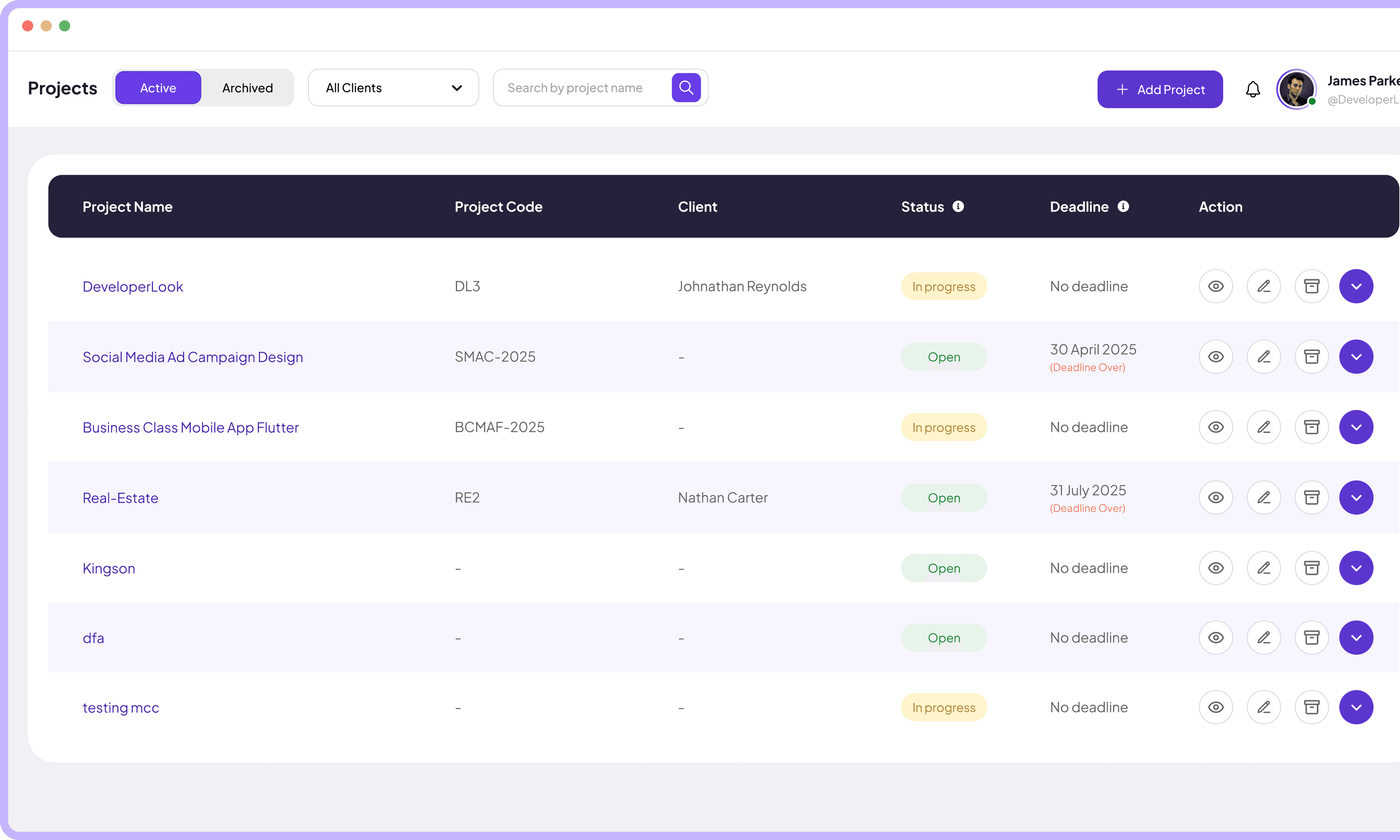Open the search icon in the search bar
The image size is (1400, 840).
686,87
